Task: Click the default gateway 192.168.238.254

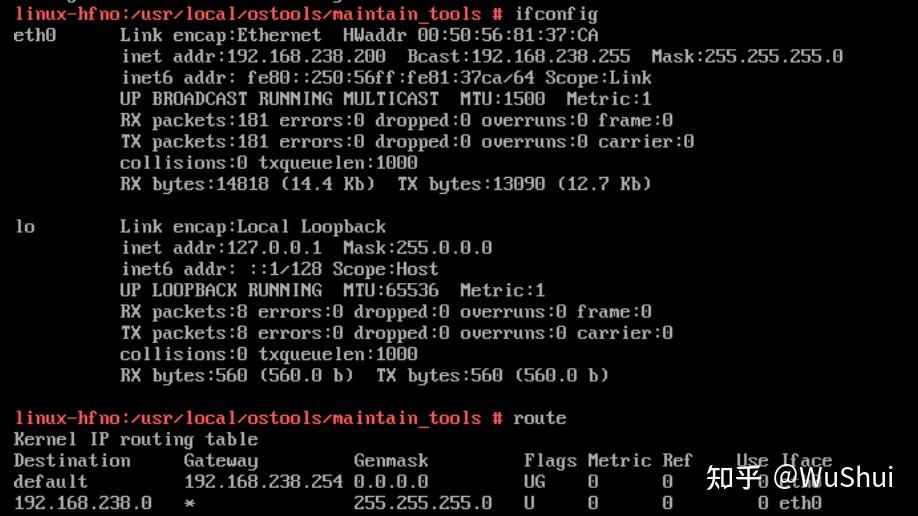Action: pos(263,482)
